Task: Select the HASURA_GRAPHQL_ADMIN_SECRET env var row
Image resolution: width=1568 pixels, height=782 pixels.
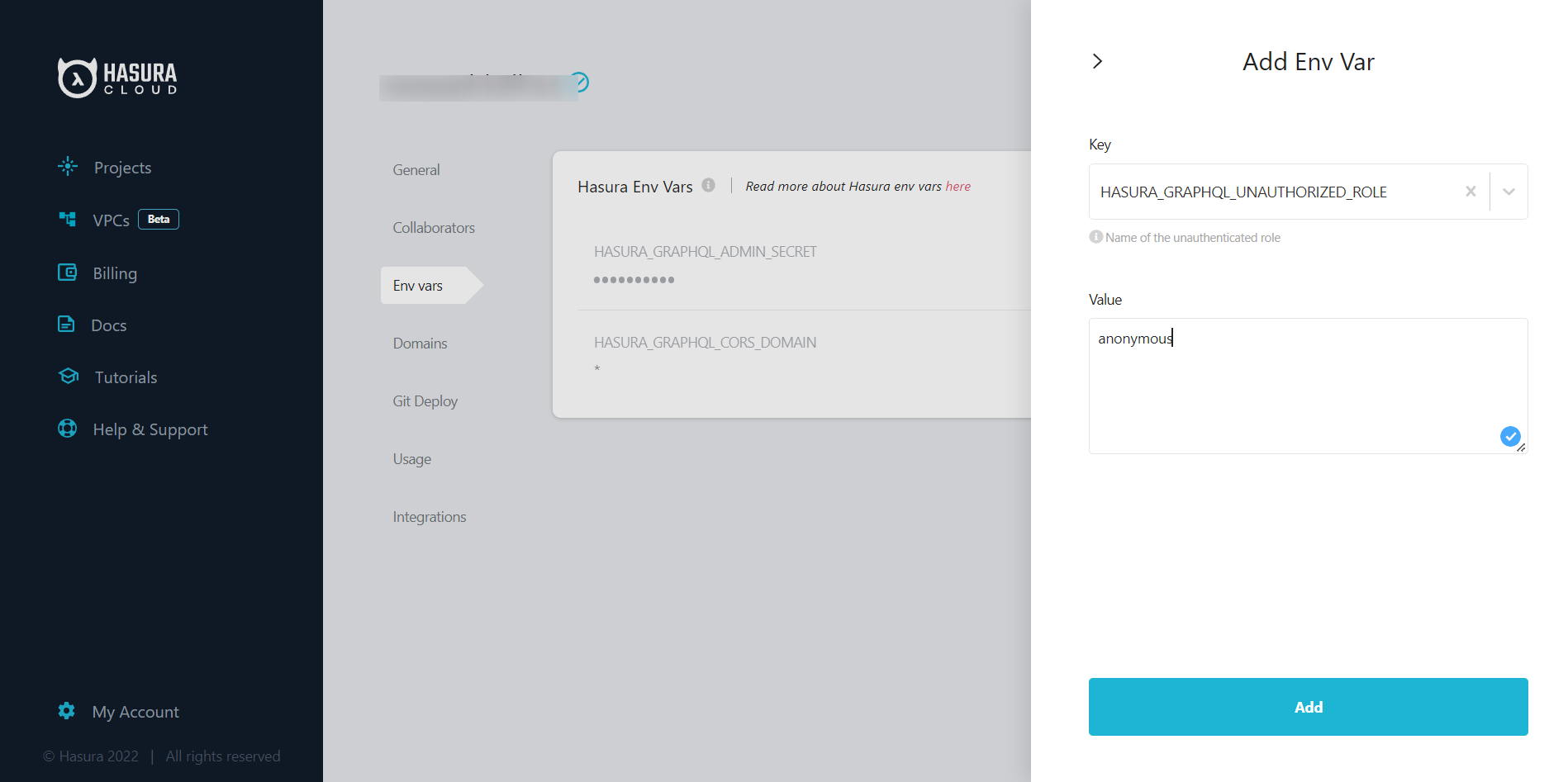Action: (x=804, y=264)
